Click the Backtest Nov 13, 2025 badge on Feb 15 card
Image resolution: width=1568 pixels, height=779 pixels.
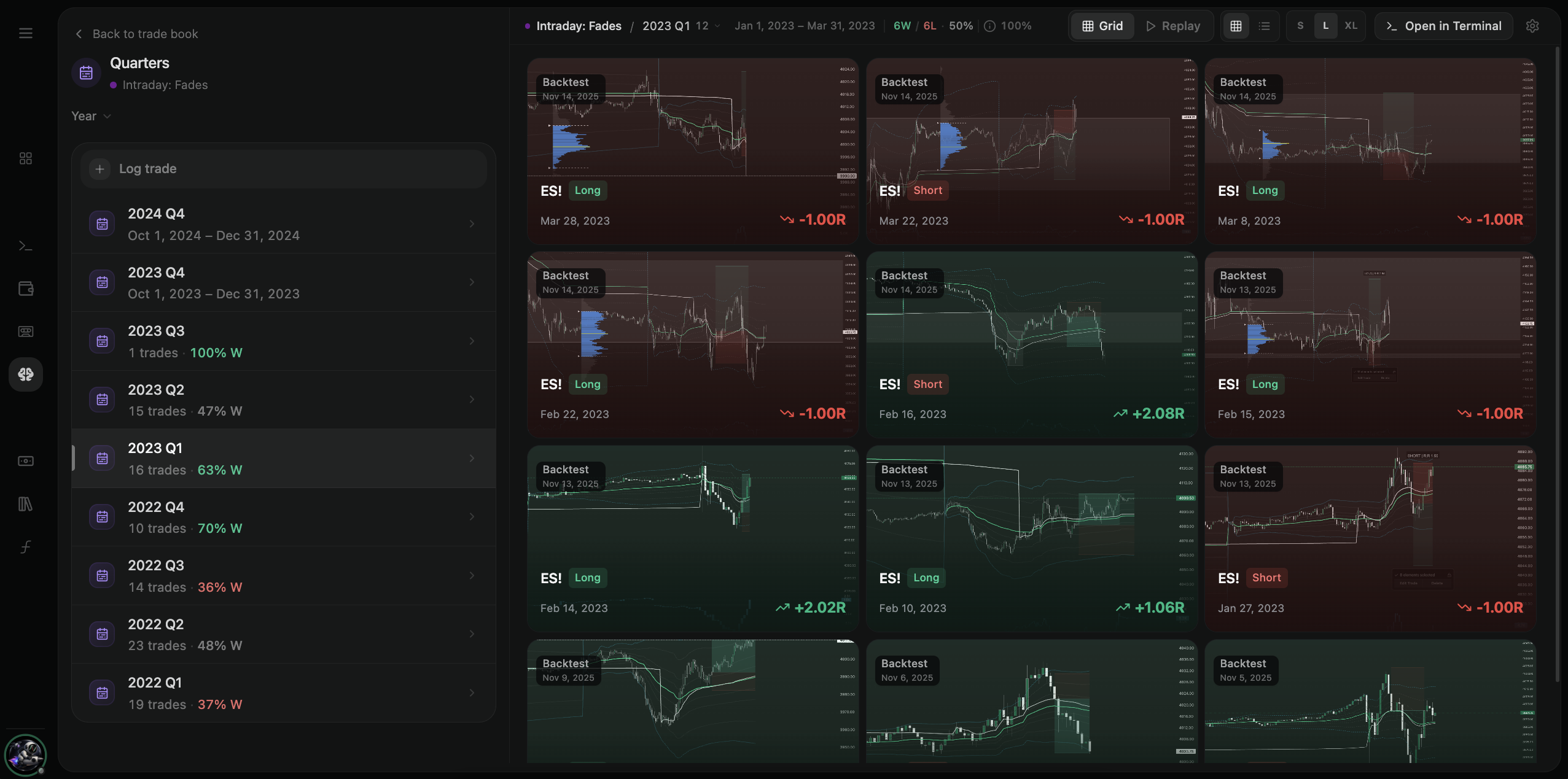click(x=1247, y=282)
